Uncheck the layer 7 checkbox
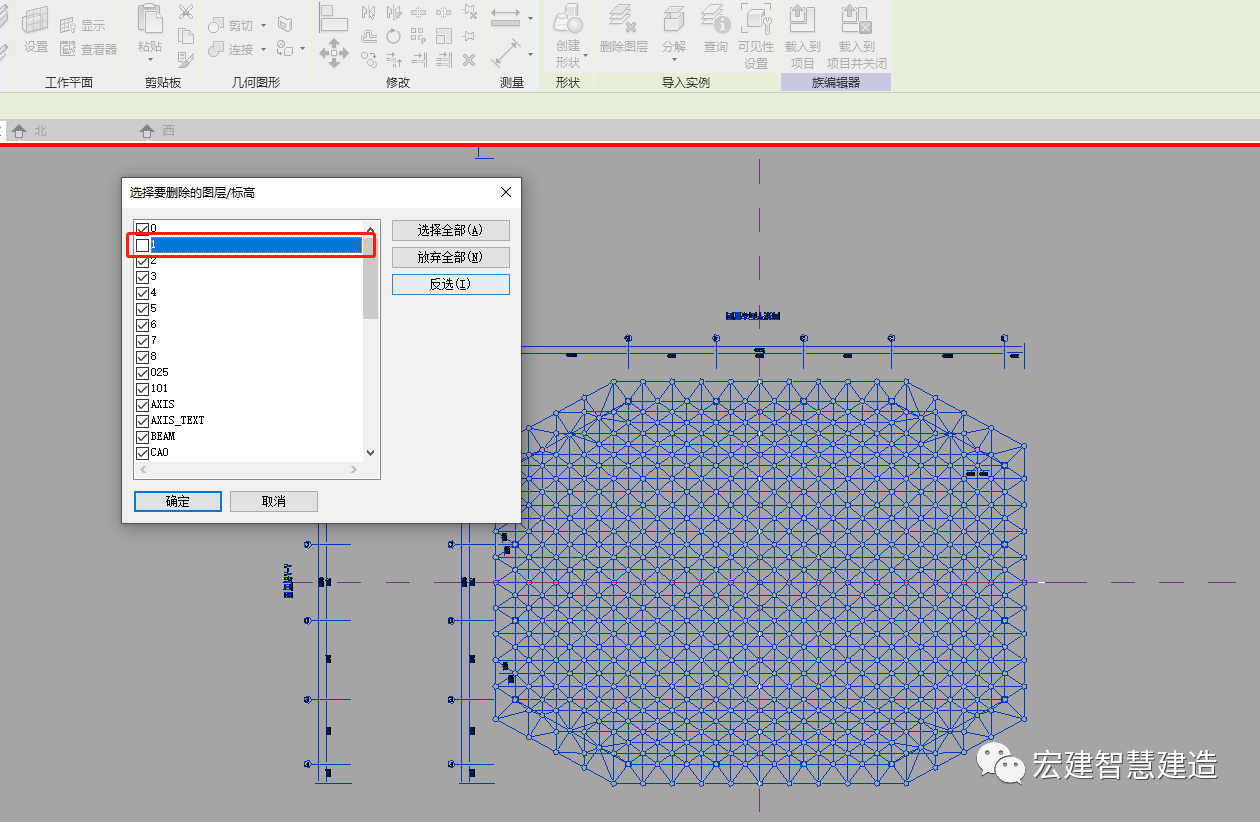Screen dimensions: 1260x822 click(x=142, y=341)
